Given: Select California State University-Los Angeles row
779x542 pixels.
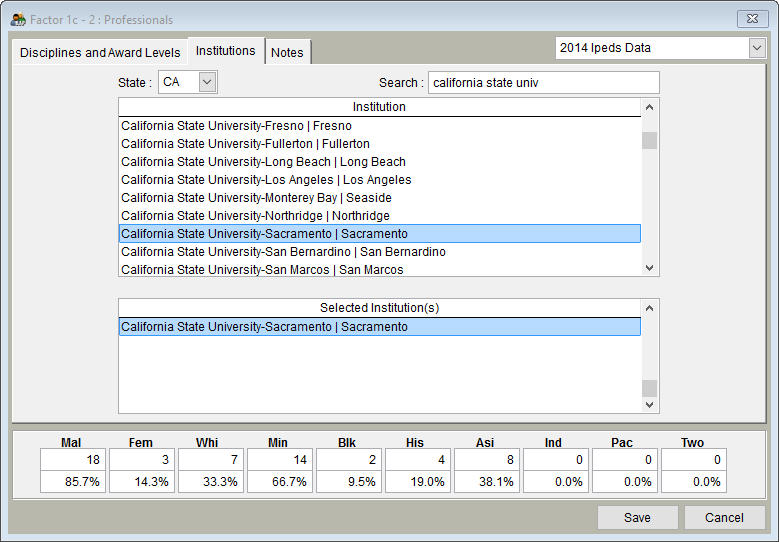Looking at the screenshot, I should pyautogui.click(x=380, y=179).
